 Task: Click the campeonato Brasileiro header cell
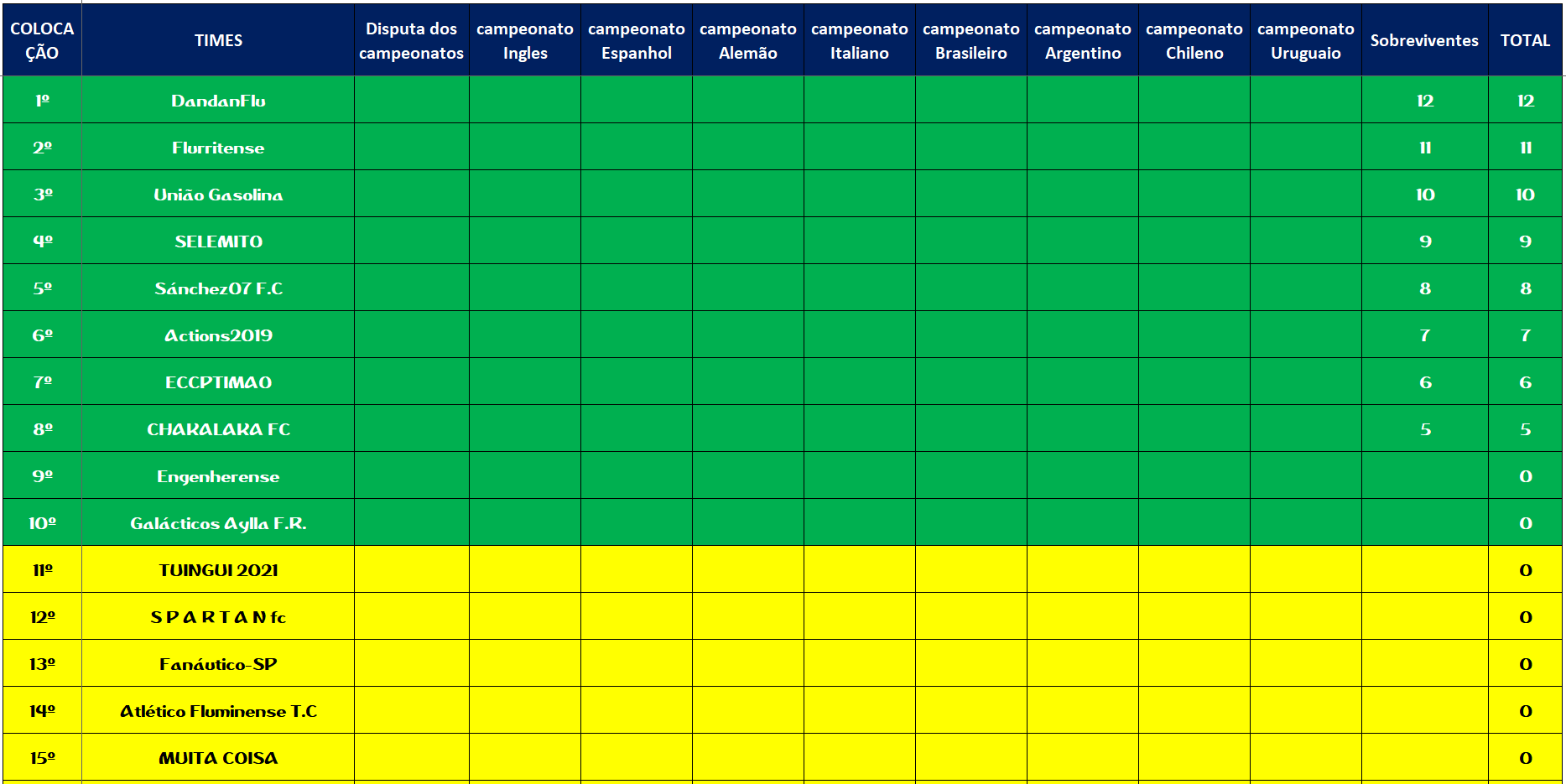click(x=970, y=40)
